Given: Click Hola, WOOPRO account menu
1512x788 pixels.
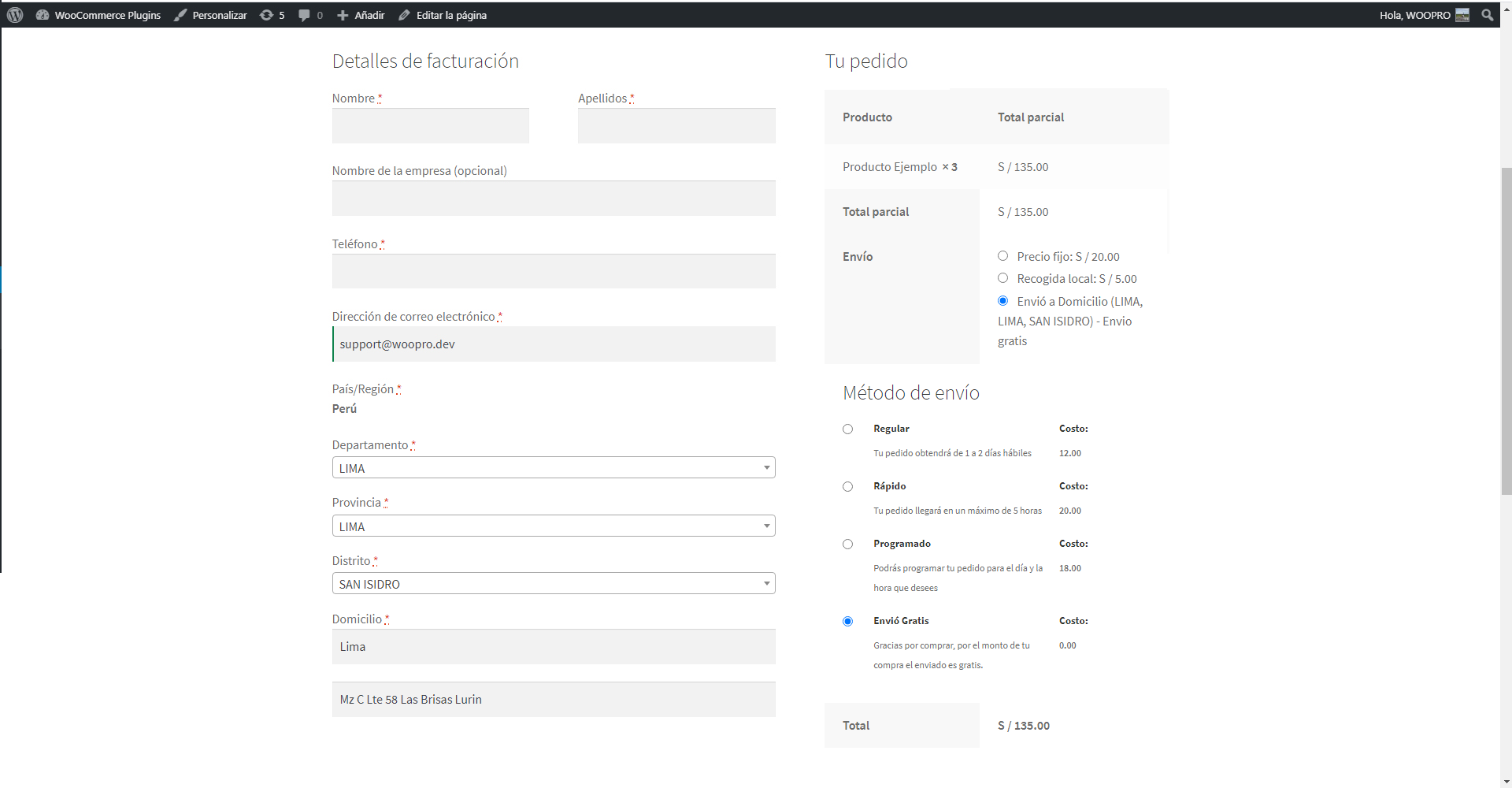Looking at the screenshot, I should [x=1414, y=15].
